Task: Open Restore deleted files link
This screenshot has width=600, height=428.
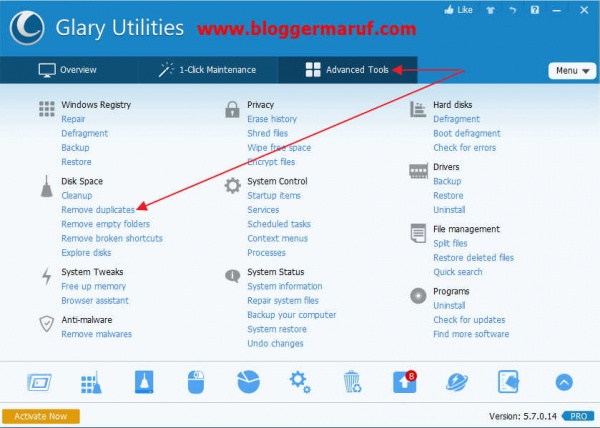Action: tap(473, 258)
